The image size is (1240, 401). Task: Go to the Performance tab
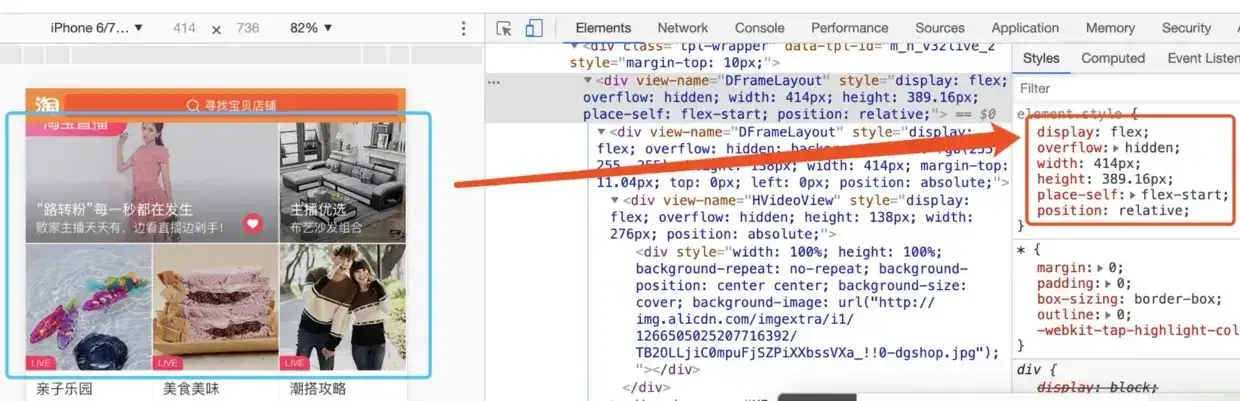coord(850,28)
